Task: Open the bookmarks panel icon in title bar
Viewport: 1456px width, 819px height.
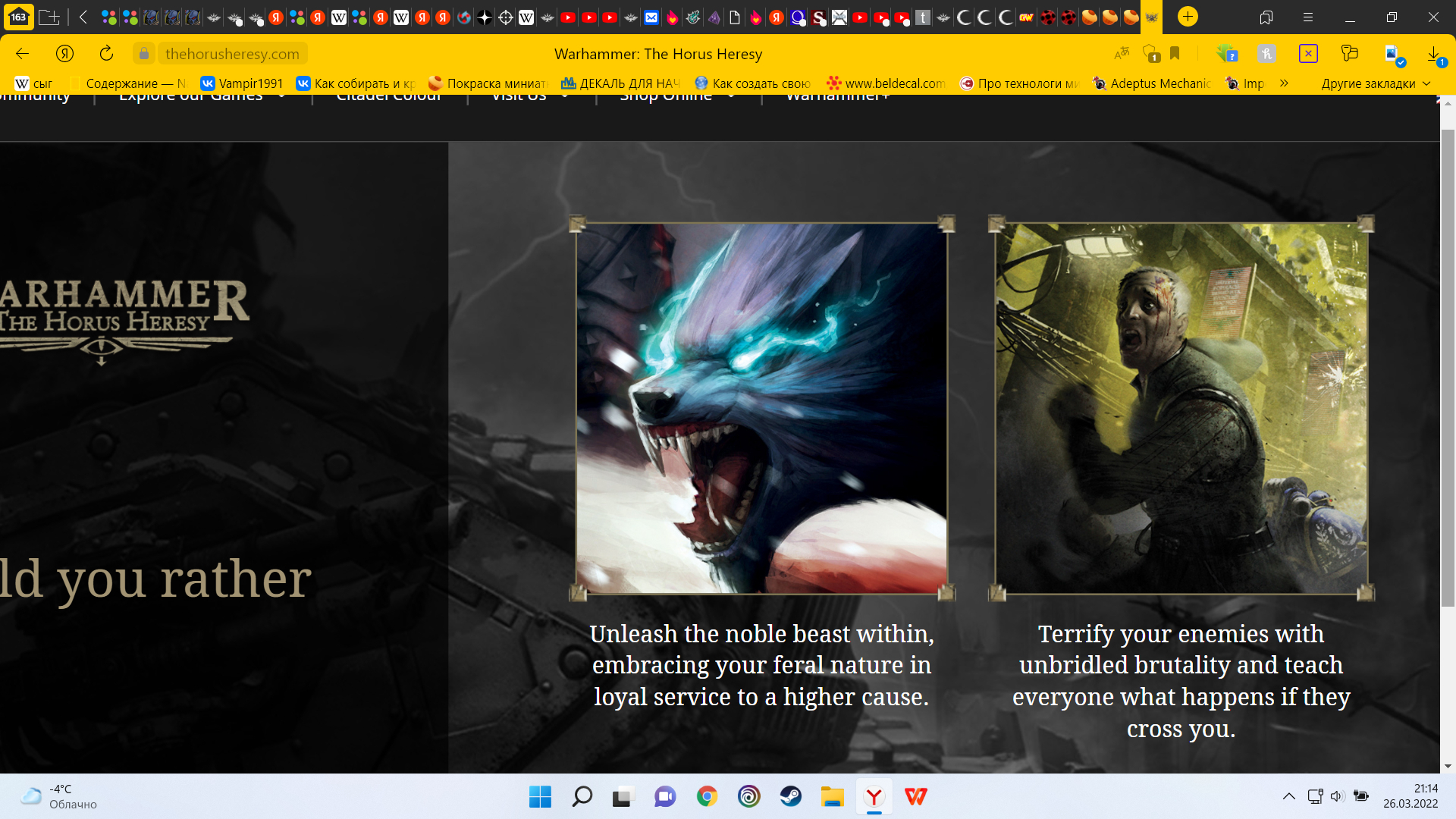Action: [1266, 17]
